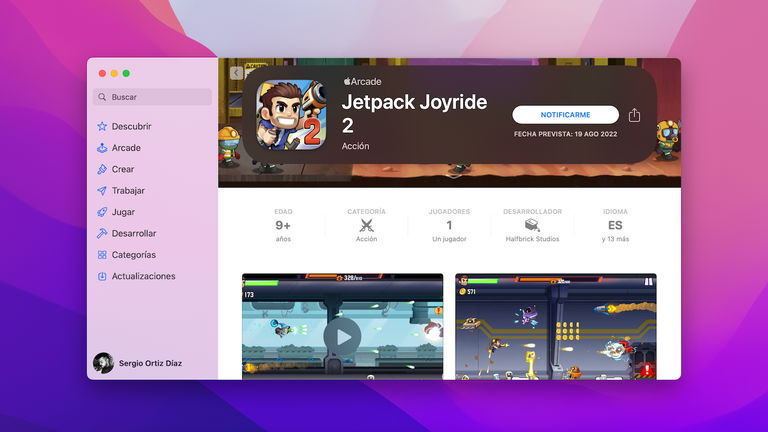768x432 pixels.
Task: Close the App Store window
Action: pyautogui.click(x=102, y=73)
